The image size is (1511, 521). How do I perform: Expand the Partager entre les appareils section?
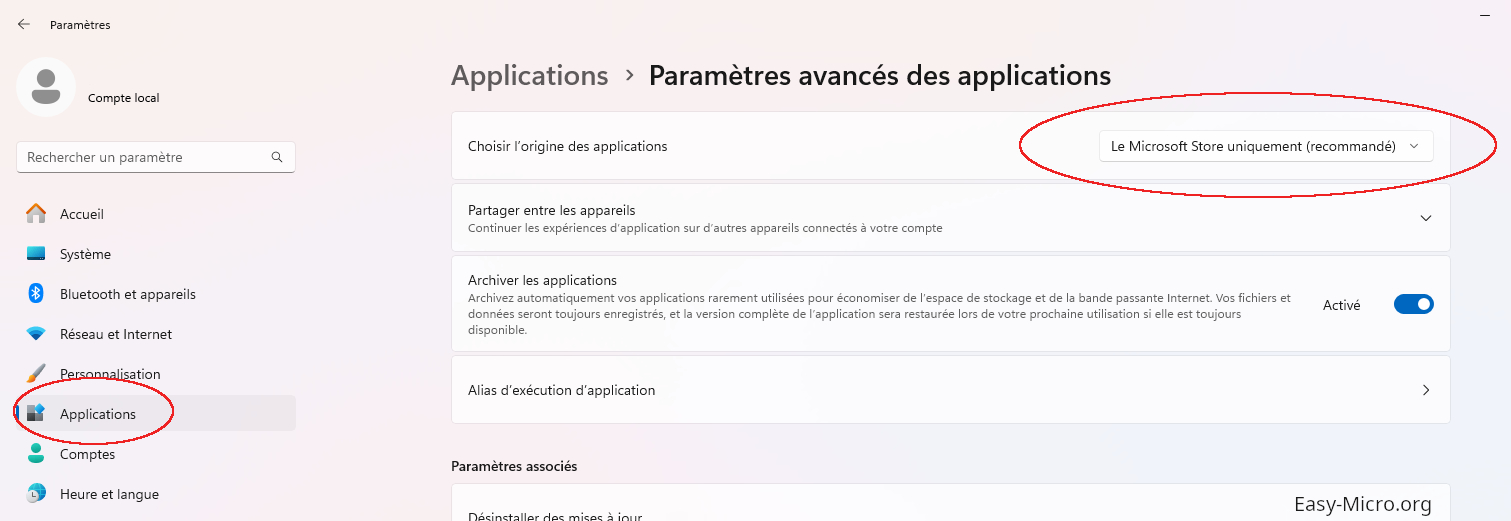point(949,218)
